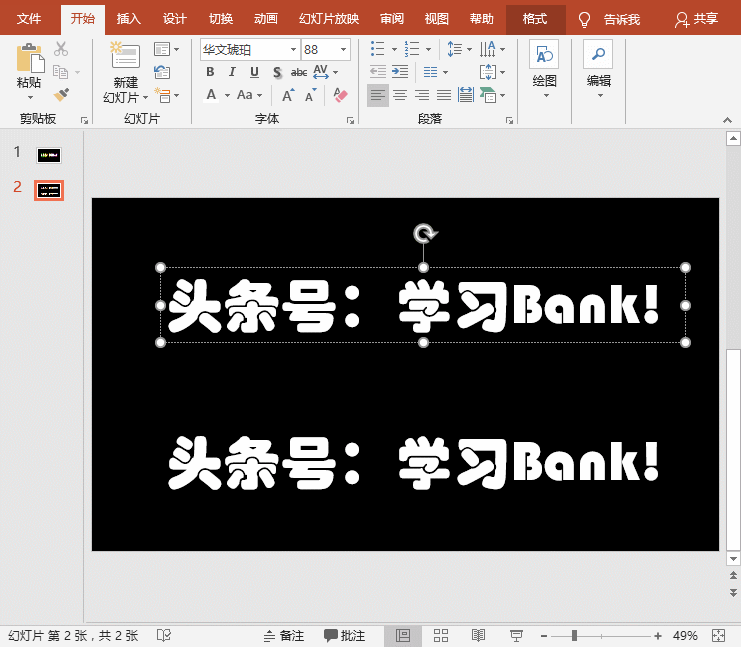Open the columns icon in paragraph group
The image size is (741, 647).
tap(431, 72)
